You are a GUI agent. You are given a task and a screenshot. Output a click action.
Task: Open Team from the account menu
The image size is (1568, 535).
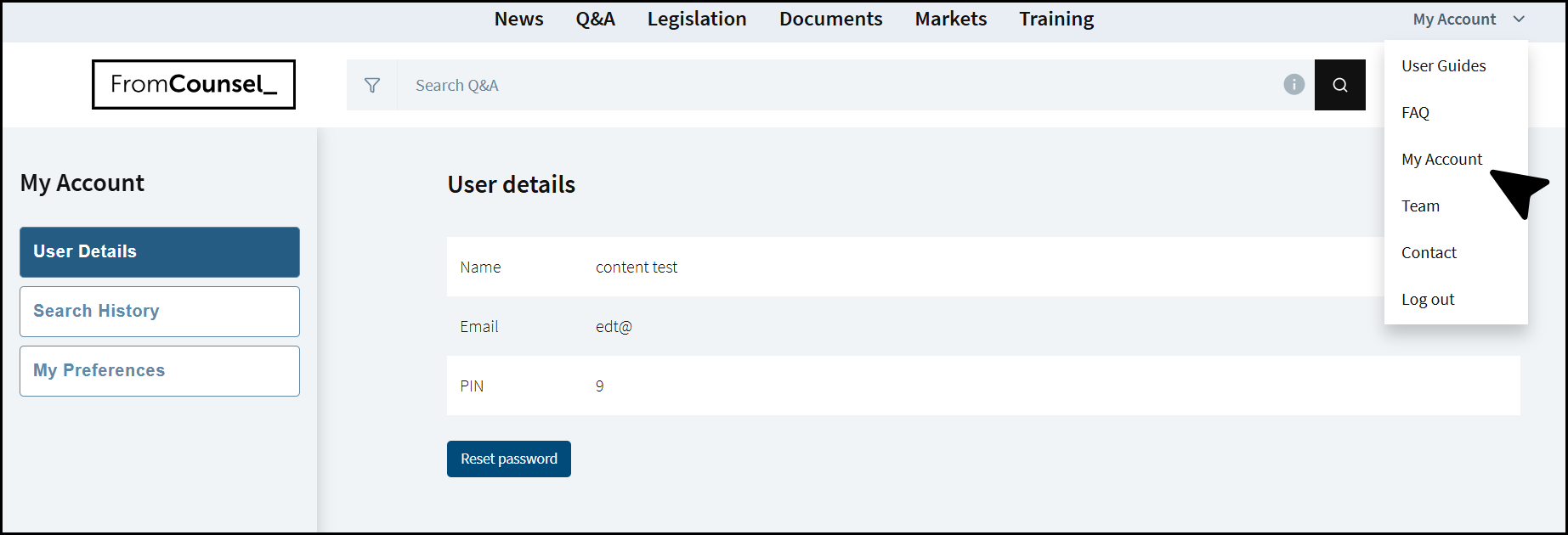(1420, 206)
